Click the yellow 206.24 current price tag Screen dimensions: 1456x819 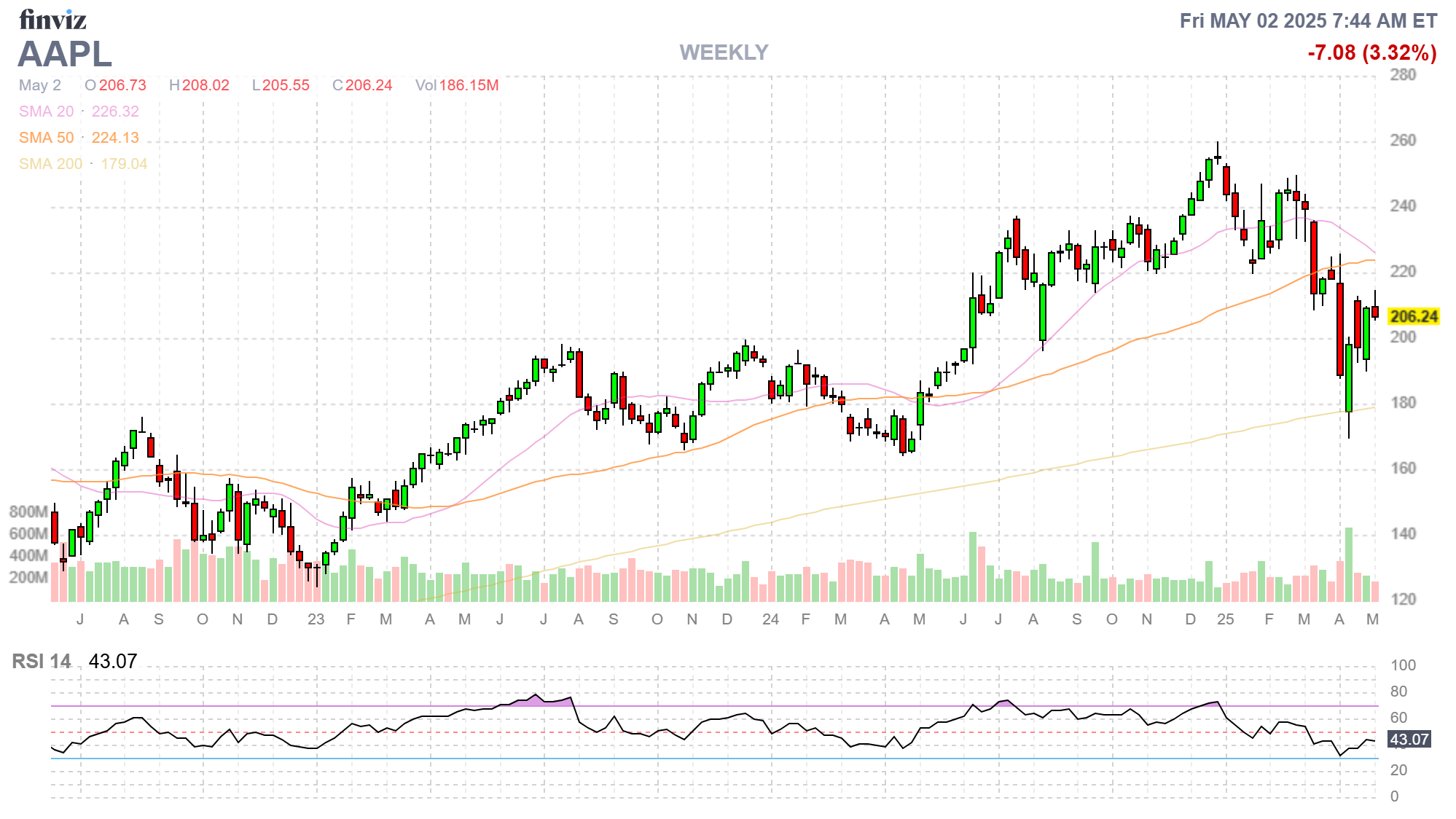[x=1413, y=316]
